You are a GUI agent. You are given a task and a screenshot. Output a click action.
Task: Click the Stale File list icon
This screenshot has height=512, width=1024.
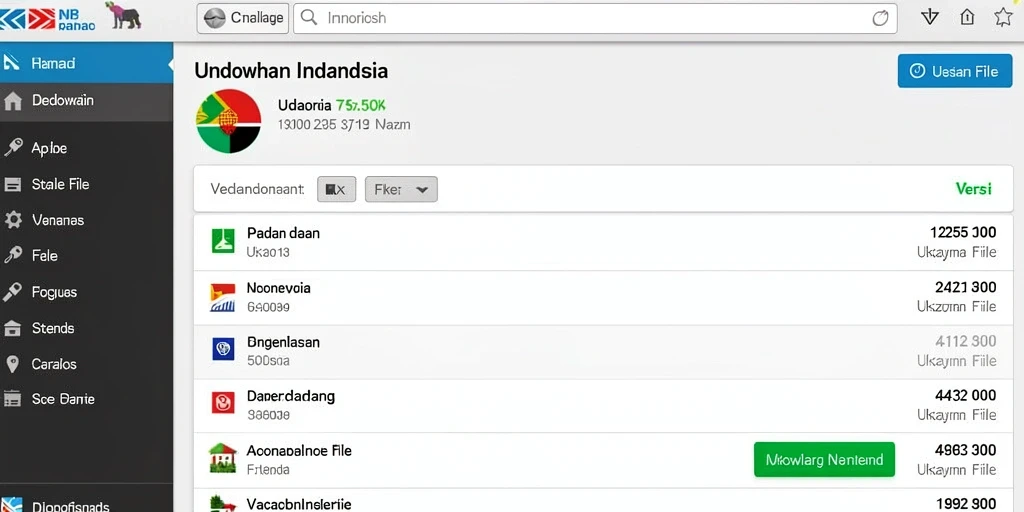point(12,185)
